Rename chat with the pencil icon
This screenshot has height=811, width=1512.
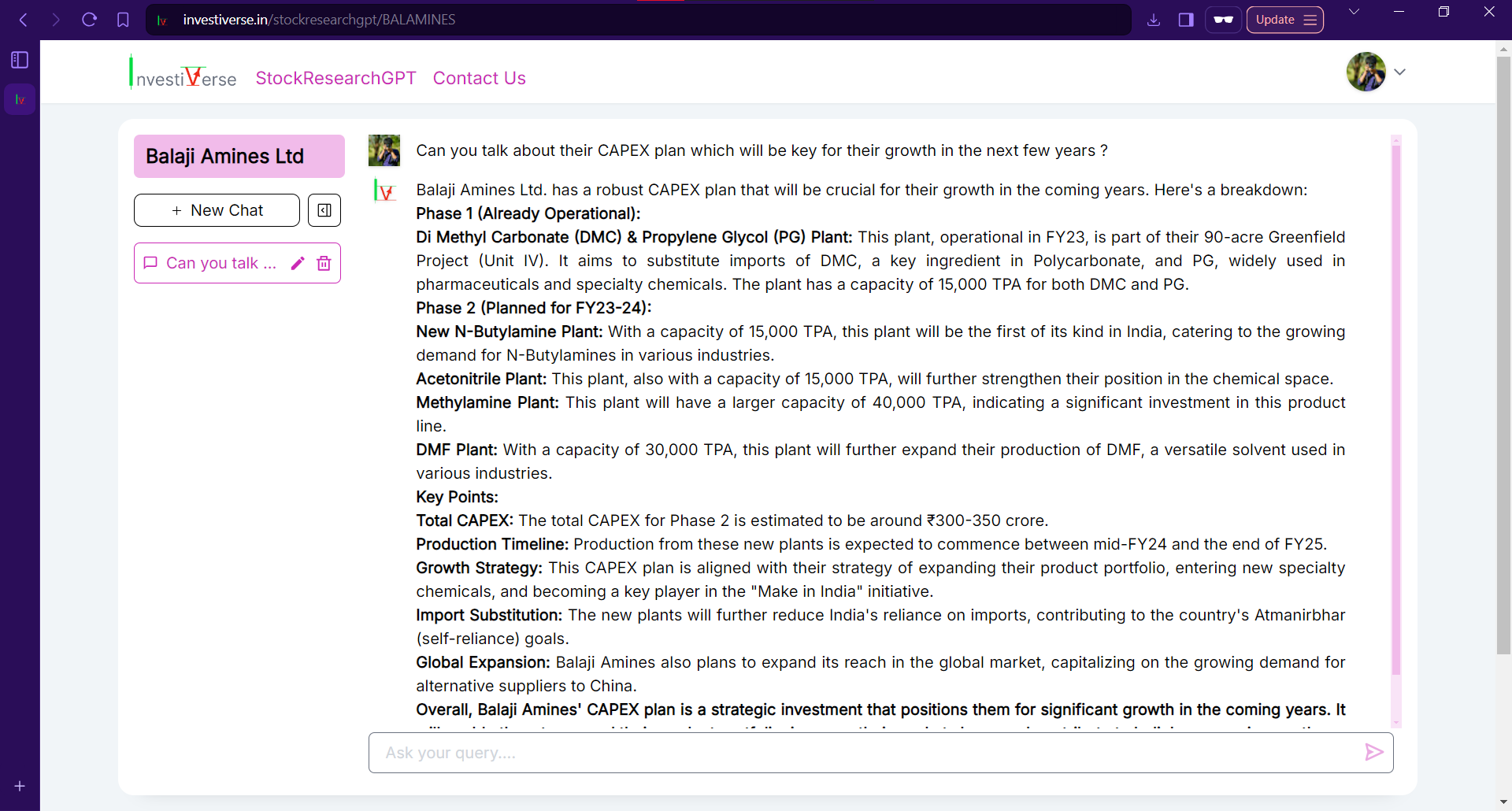point(298,263)
